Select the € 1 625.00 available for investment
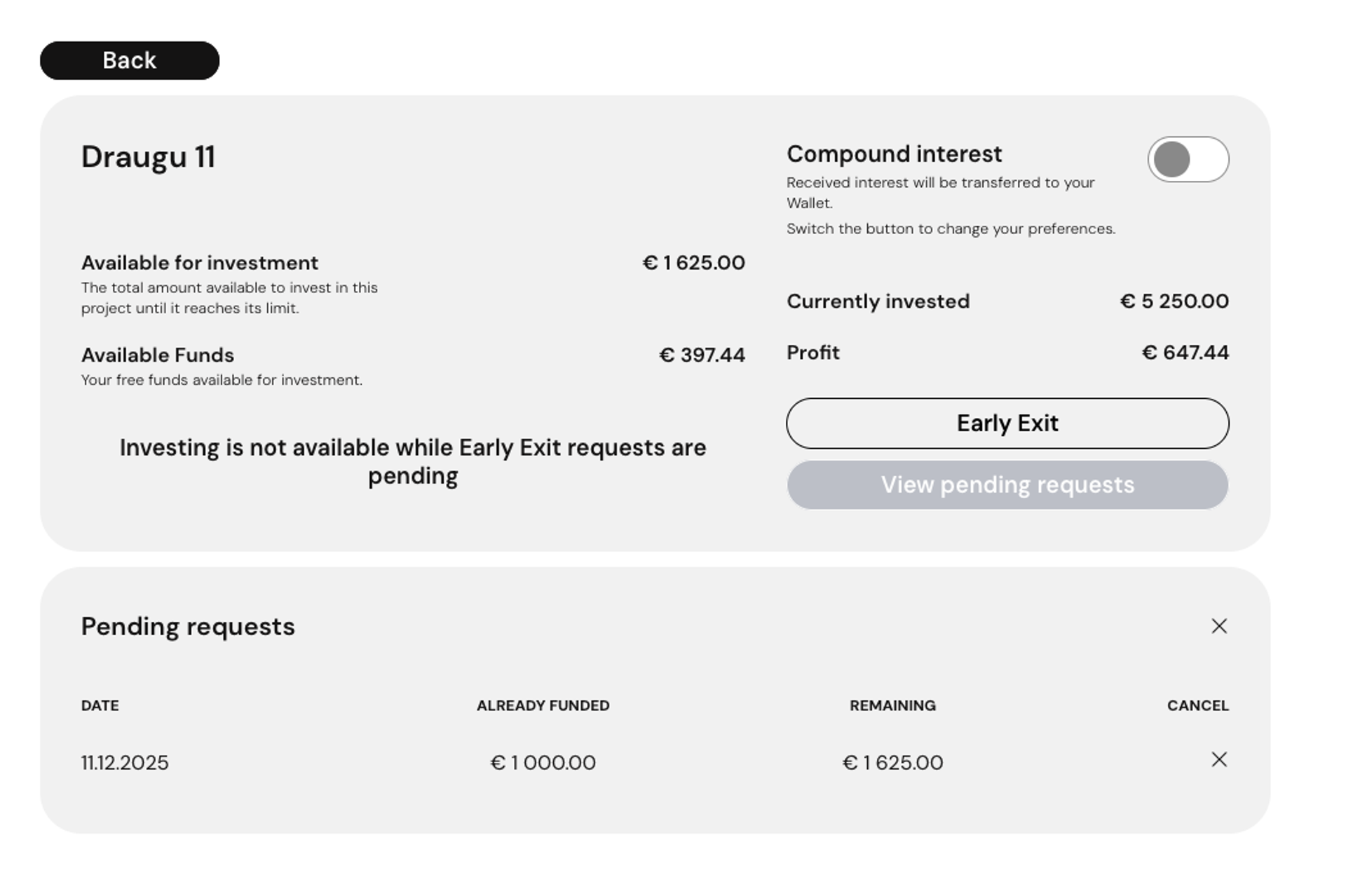The image size is (1346, 896). pos(693,263)
